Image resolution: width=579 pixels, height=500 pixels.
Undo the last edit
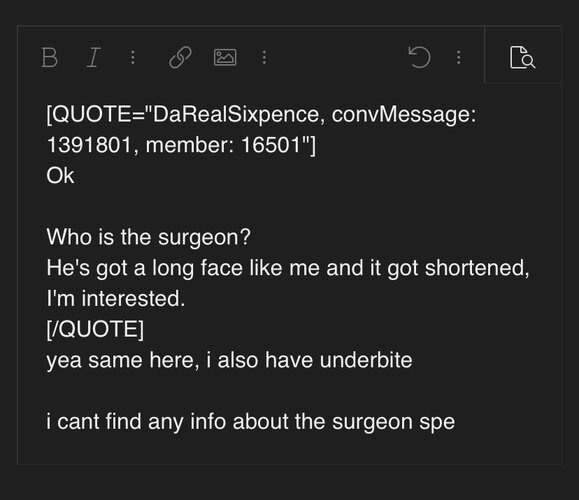tap(419, 57)
